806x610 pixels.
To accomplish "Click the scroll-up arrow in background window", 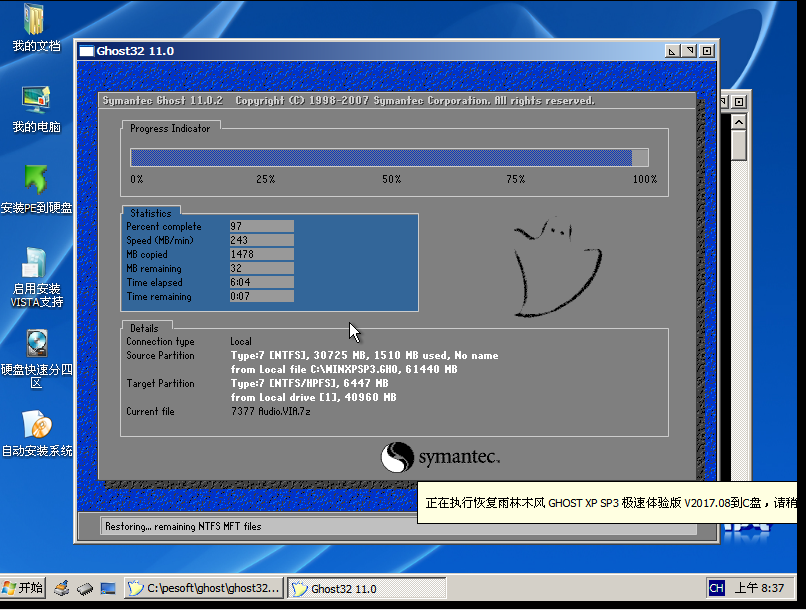I will coord(739,122).
